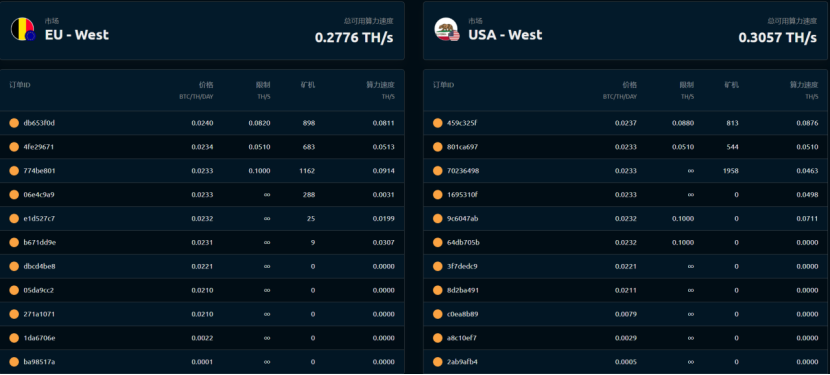The width and height of the screenshot is (830, 375).
Task: Click the USA - West market flag icon
Action: (x=446, y=29)
